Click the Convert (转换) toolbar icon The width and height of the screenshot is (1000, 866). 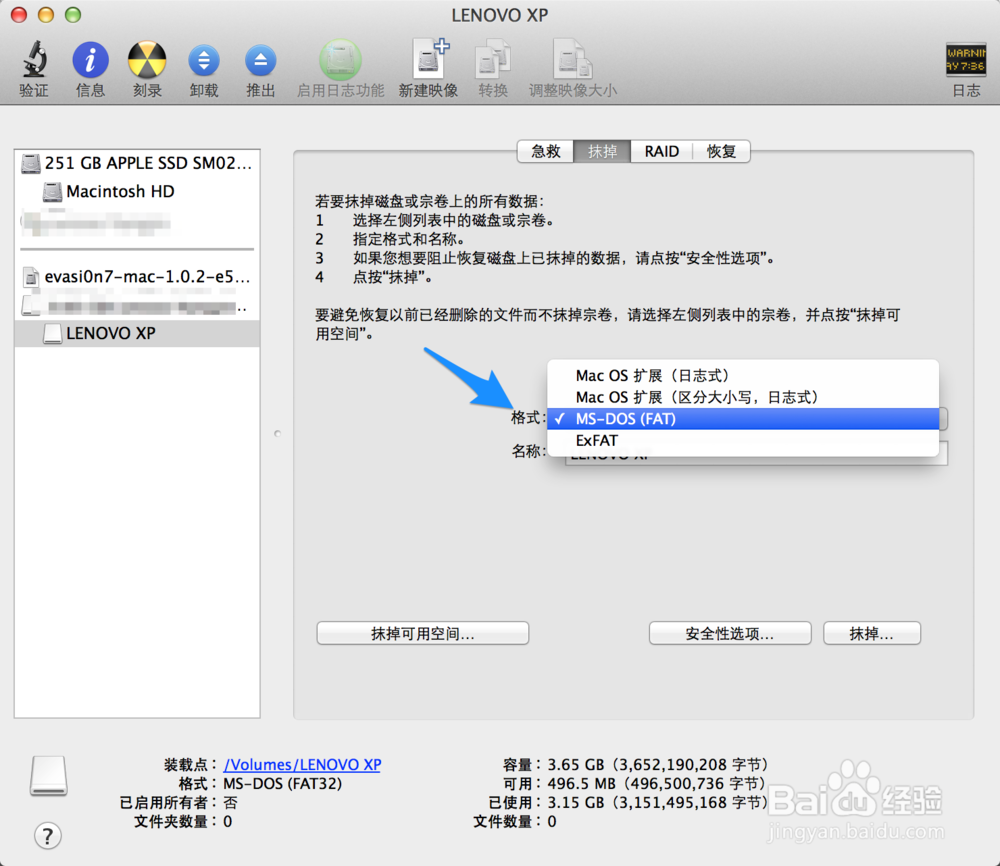tap(493, 60)
